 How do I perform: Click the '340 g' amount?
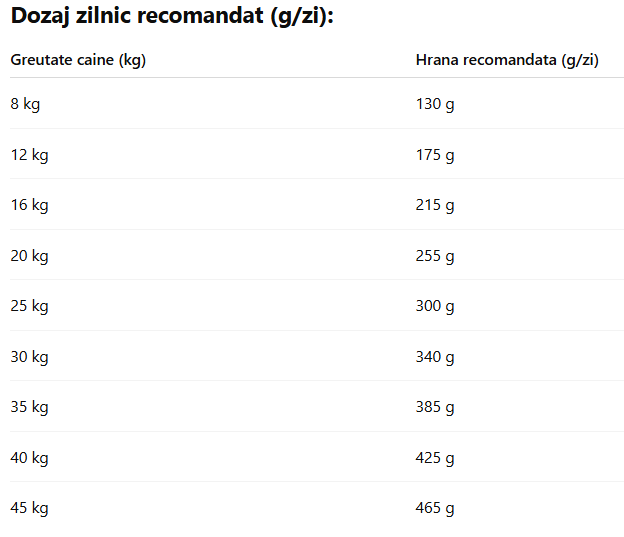tap(435, 357)
